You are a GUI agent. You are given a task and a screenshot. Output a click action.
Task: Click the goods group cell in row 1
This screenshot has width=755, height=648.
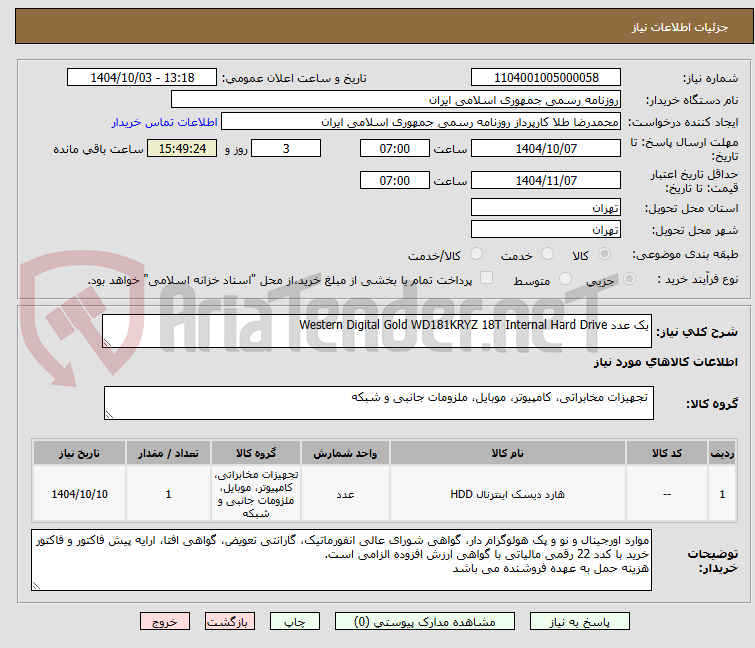256,494
